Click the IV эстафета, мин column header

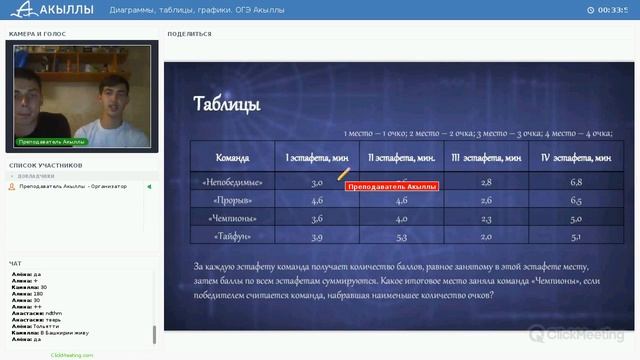(576, 158)
